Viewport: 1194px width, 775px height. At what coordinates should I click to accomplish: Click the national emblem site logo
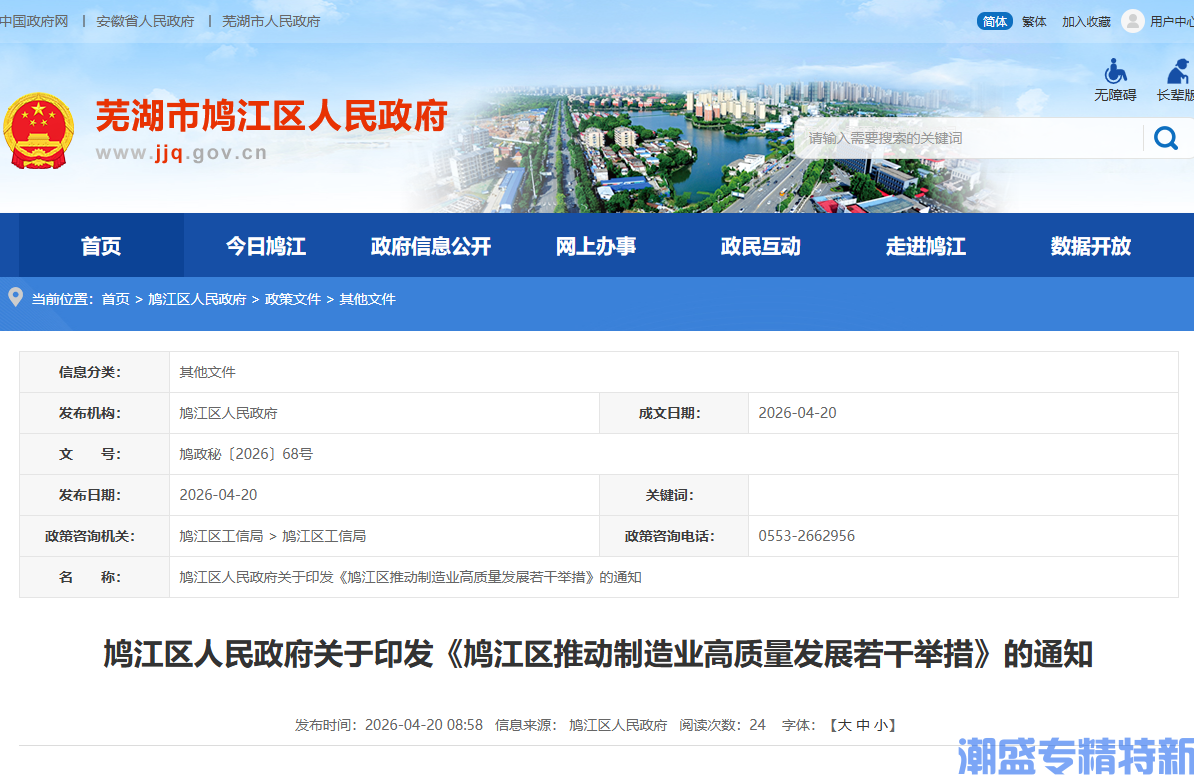(39, 128)
